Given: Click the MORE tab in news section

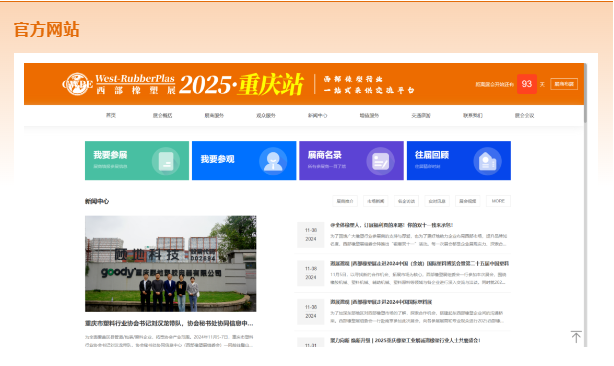Looking at the screenshot, I should pos(498,201).
